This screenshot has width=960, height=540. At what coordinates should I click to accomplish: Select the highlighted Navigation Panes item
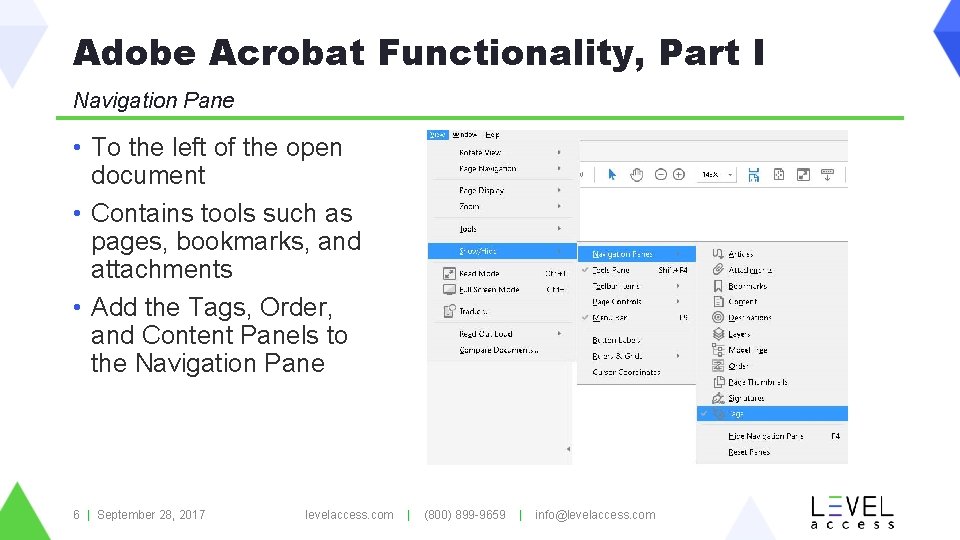tap(637, 253)
